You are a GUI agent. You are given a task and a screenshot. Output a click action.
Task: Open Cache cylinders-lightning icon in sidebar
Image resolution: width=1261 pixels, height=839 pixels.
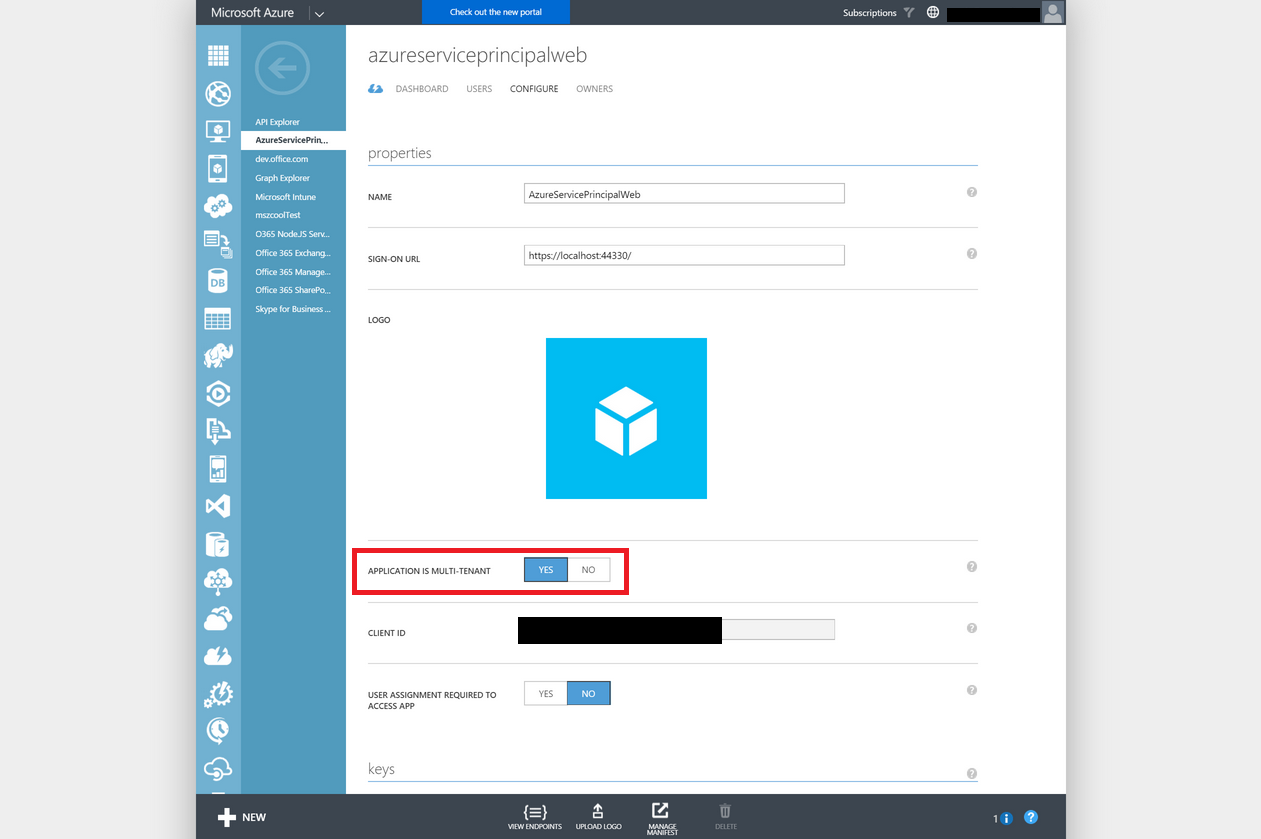(218, 543)
